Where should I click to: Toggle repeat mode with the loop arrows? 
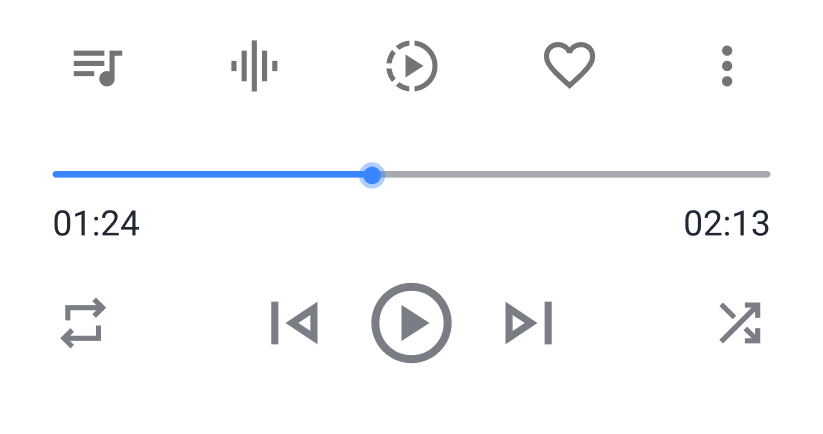click(x=83, y=323)
